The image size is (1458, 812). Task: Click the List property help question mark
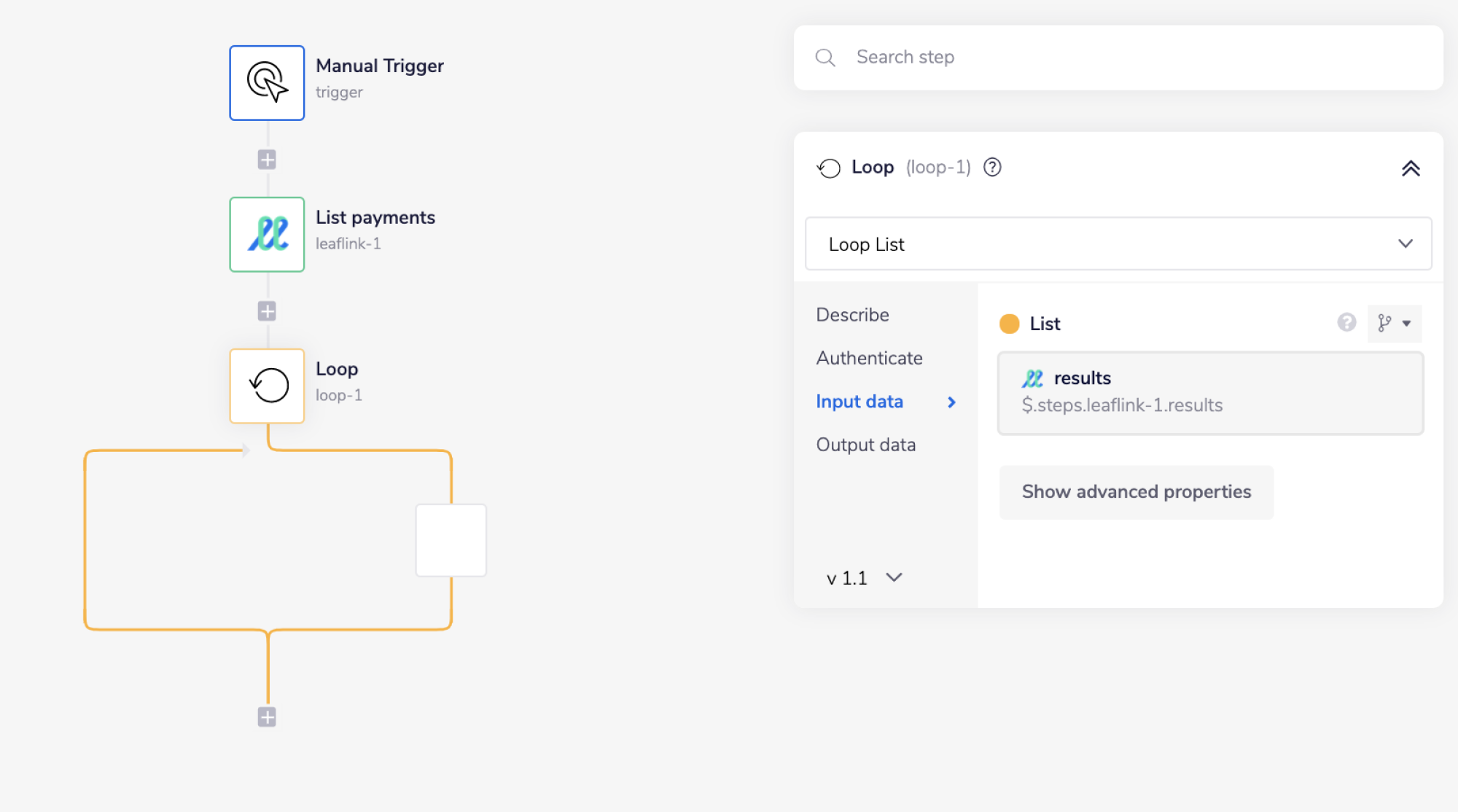pyautogui.click(x=1346, y=322)
